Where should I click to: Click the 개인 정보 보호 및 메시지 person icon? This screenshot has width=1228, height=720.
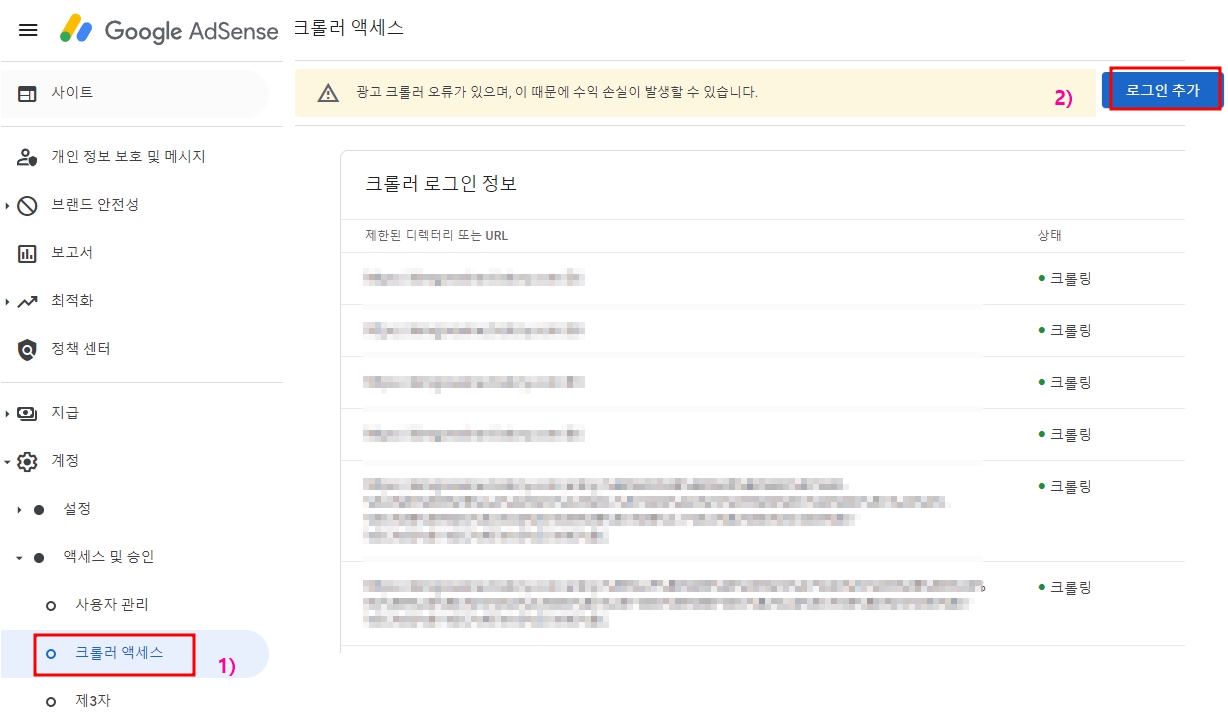click(27, 156)
